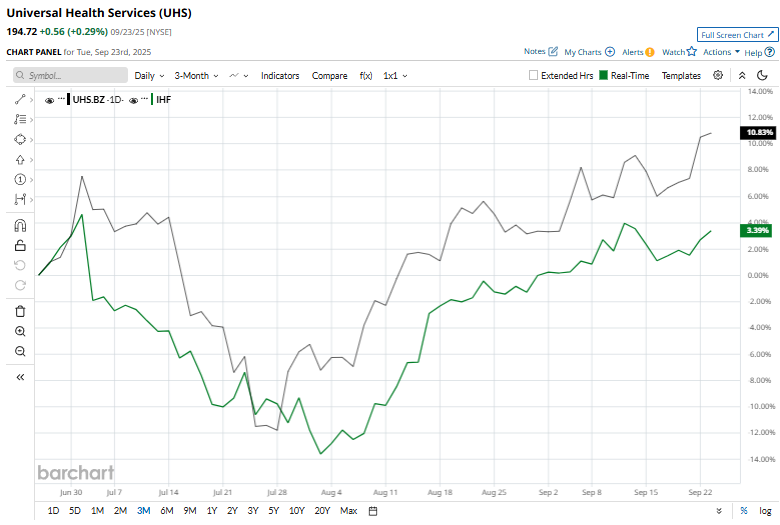
Task: Toggle log scale mode
Action: tap(765, 511)
